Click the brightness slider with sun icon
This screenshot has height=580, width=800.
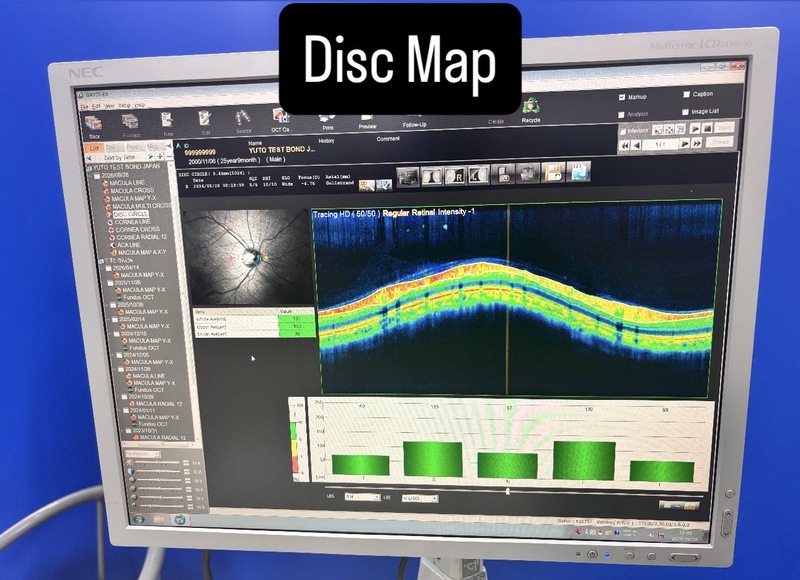click(x=158, y=462)
